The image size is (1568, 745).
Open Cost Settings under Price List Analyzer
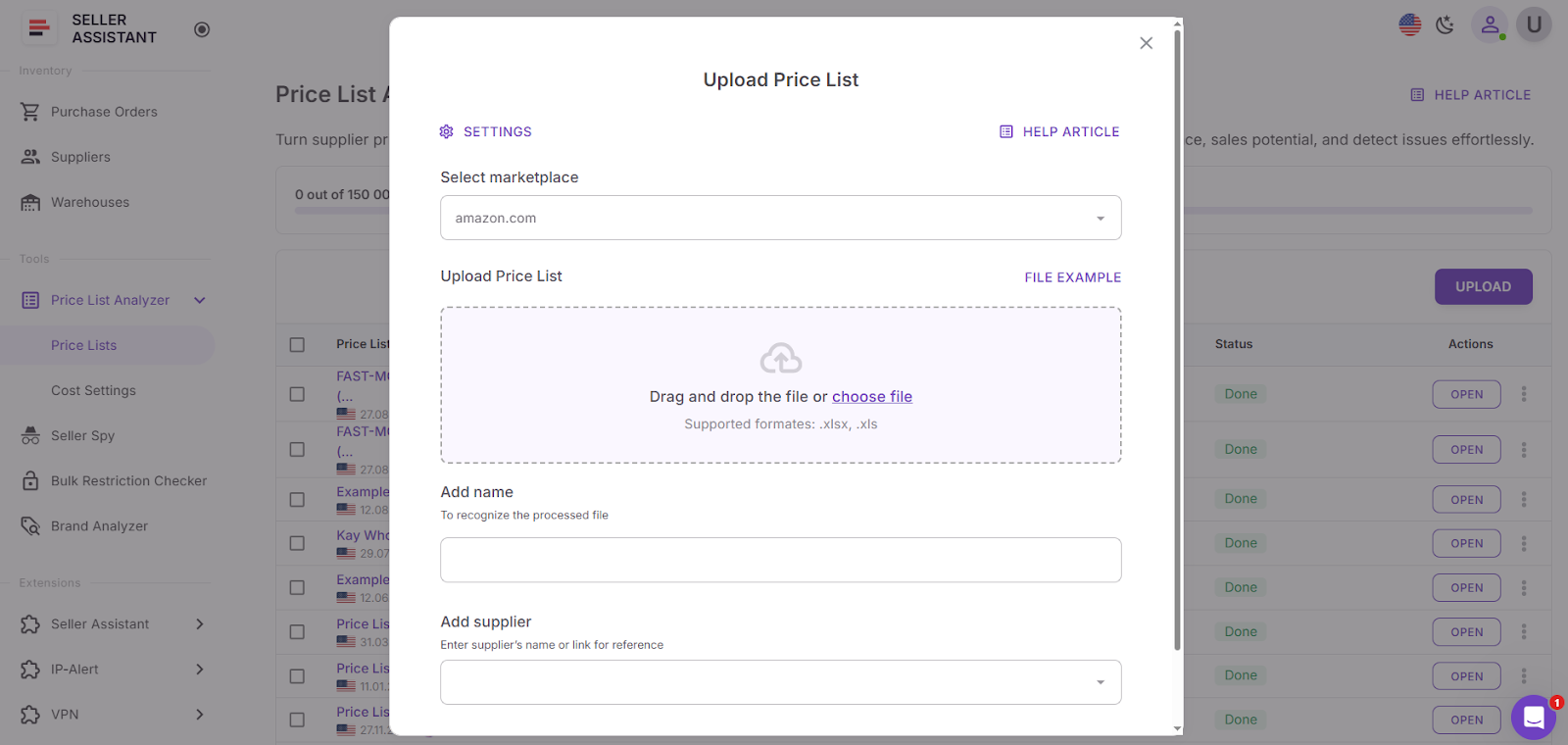click(x=93, y=390)
